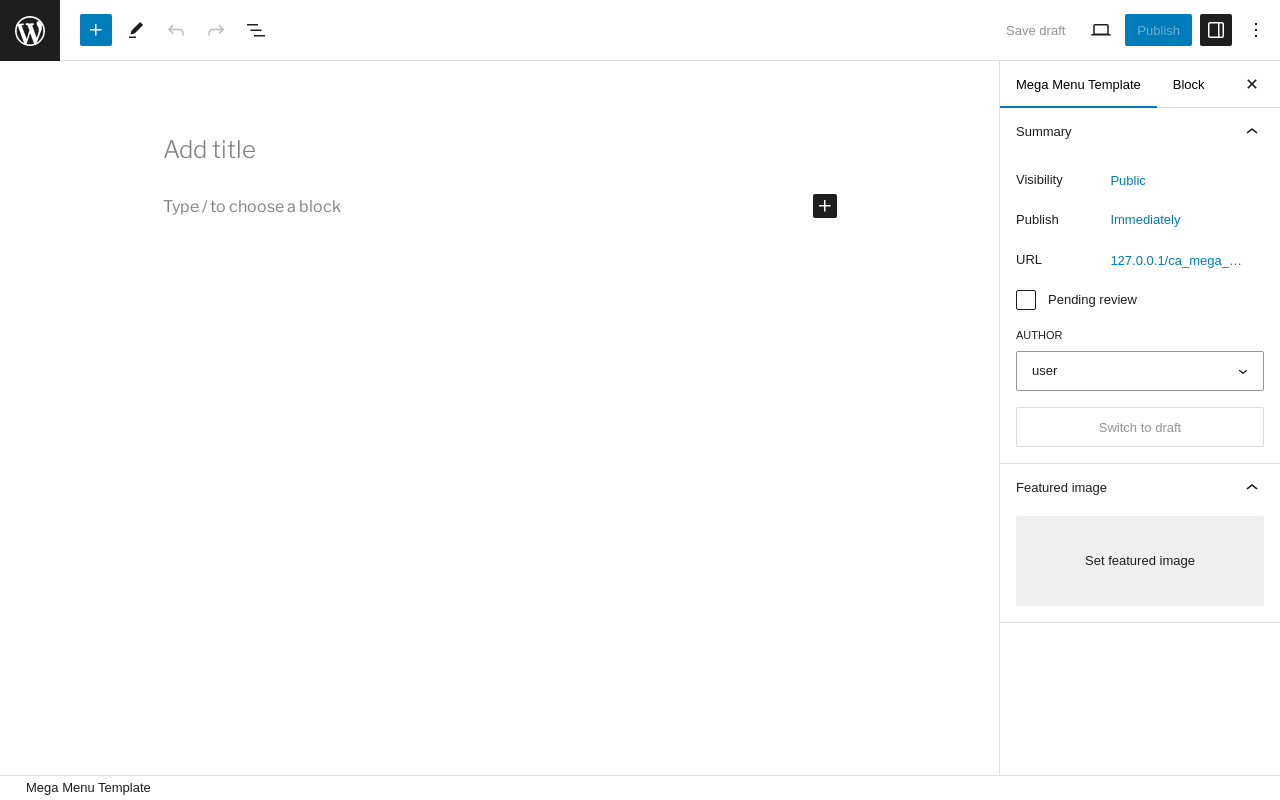This screenshot has width=1280, height=800.
Task: Open the Document Overview list view
Action: (x=256, y=30)
